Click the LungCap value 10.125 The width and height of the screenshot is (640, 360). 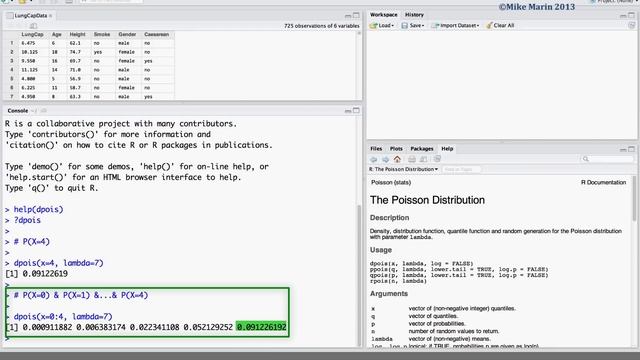(29, 52)
